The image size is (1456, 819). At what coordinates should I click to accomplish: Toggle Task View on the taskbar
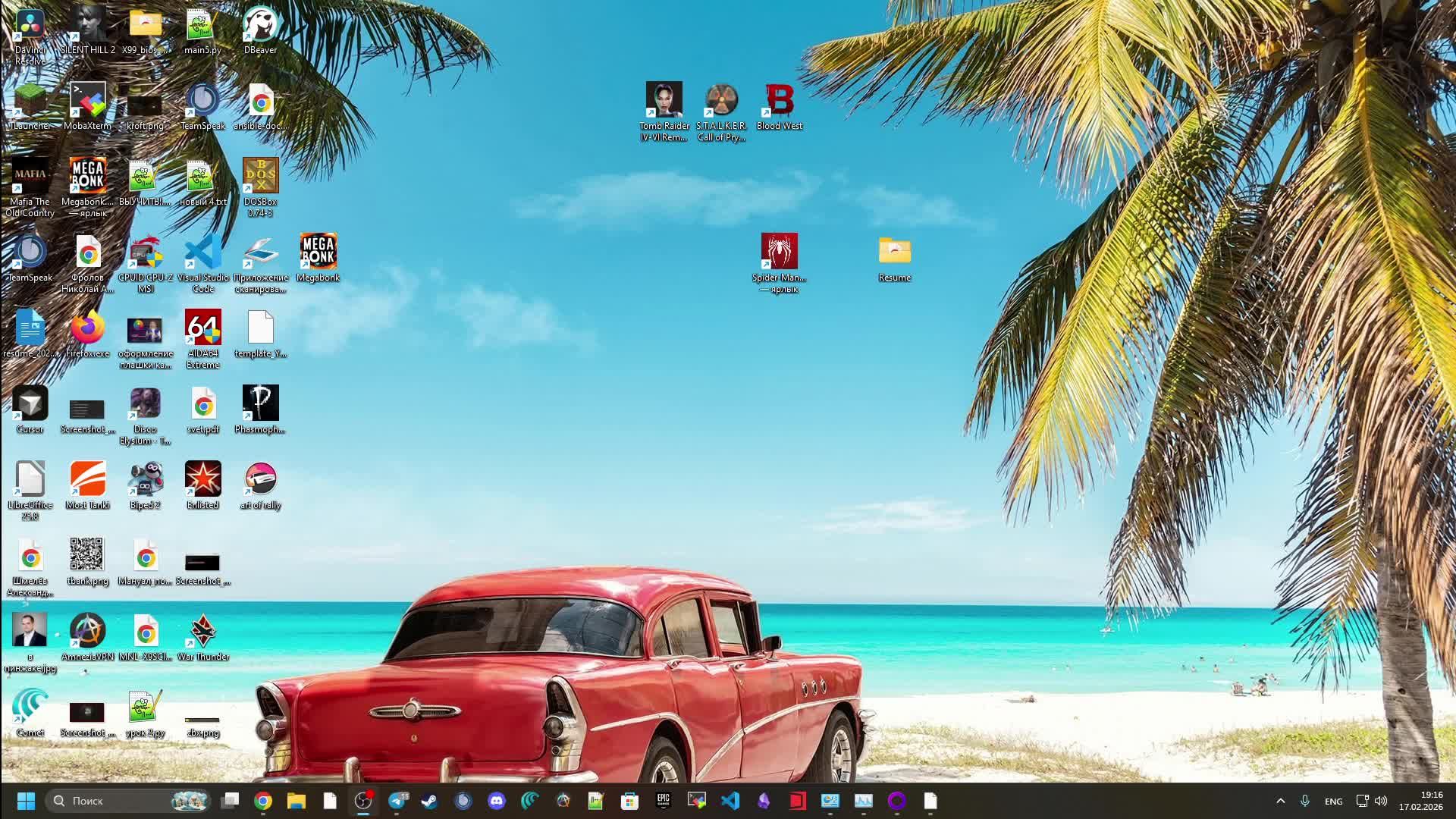click(x=230, y=801)
